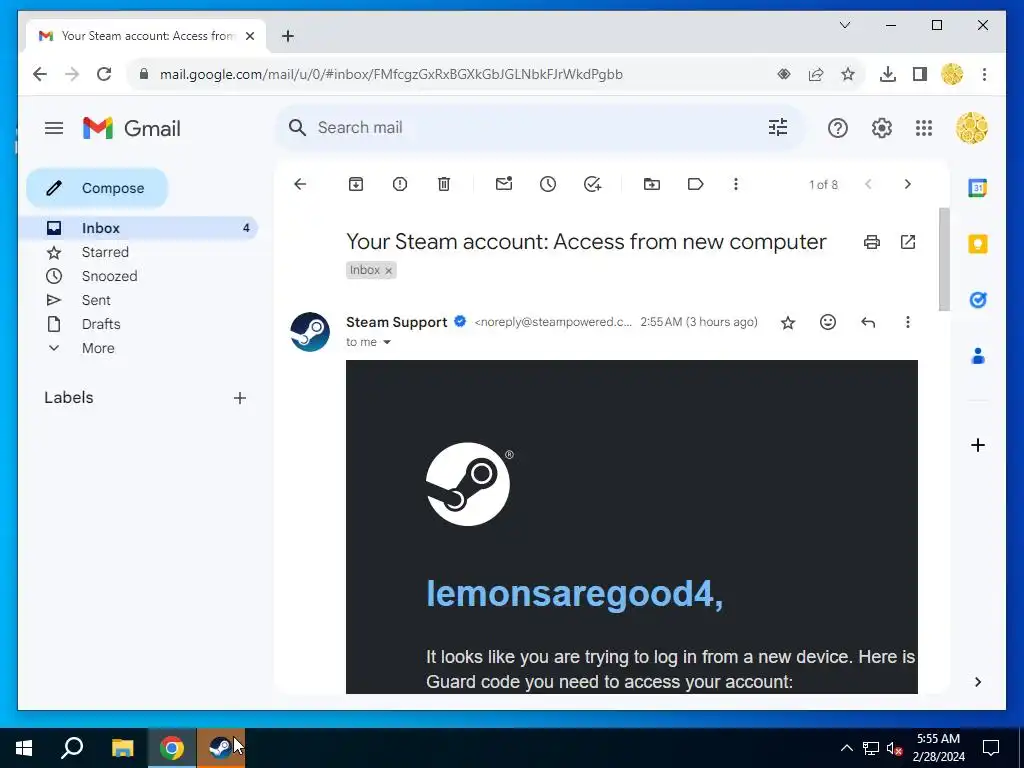This screenshot has height=768, width=1024.
Task: Open Chrome tab search chevron
Action: pyautogui.click(x=844, y=25)
